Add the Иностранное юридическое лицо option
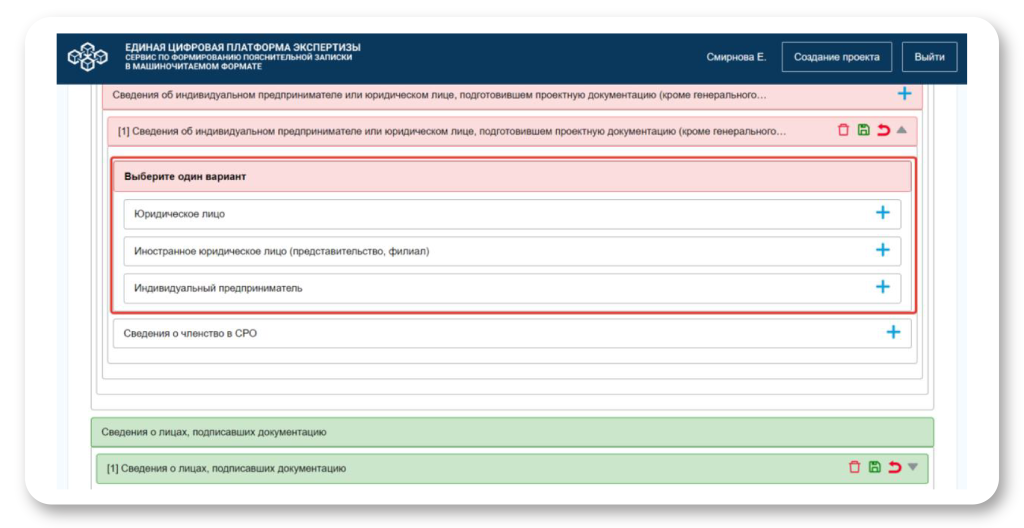Screen dimensions: 1024x528 point(882,250)
